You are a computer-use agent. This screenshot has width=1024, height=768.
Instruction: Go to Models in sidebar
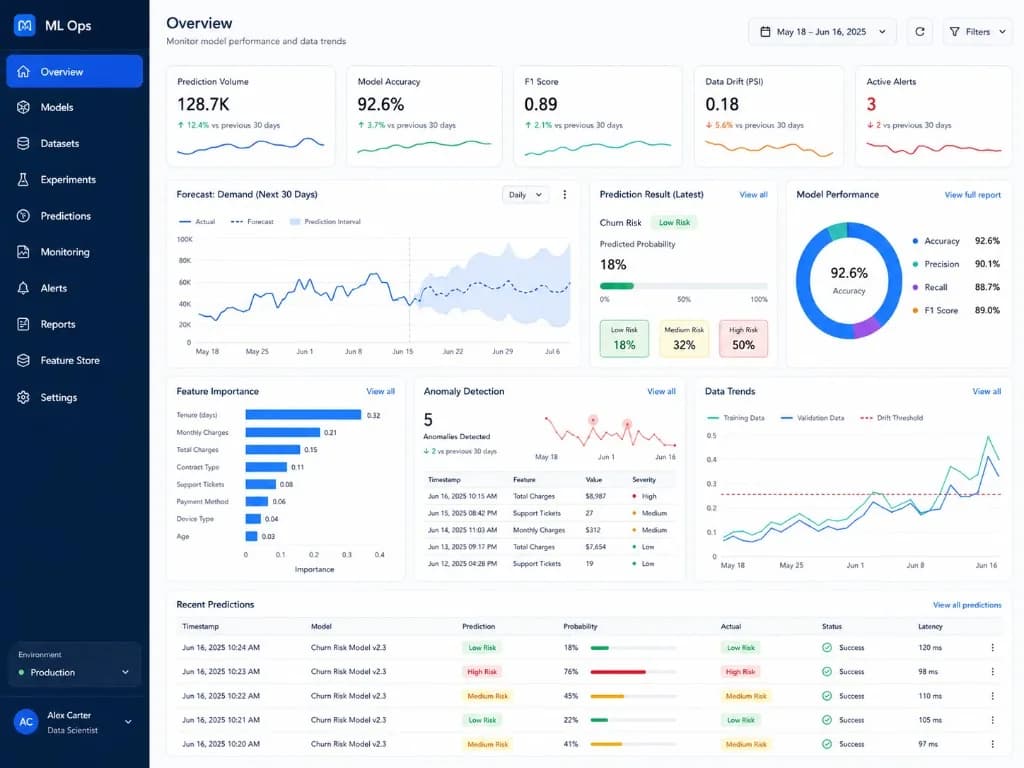click(x=74, y=107)
